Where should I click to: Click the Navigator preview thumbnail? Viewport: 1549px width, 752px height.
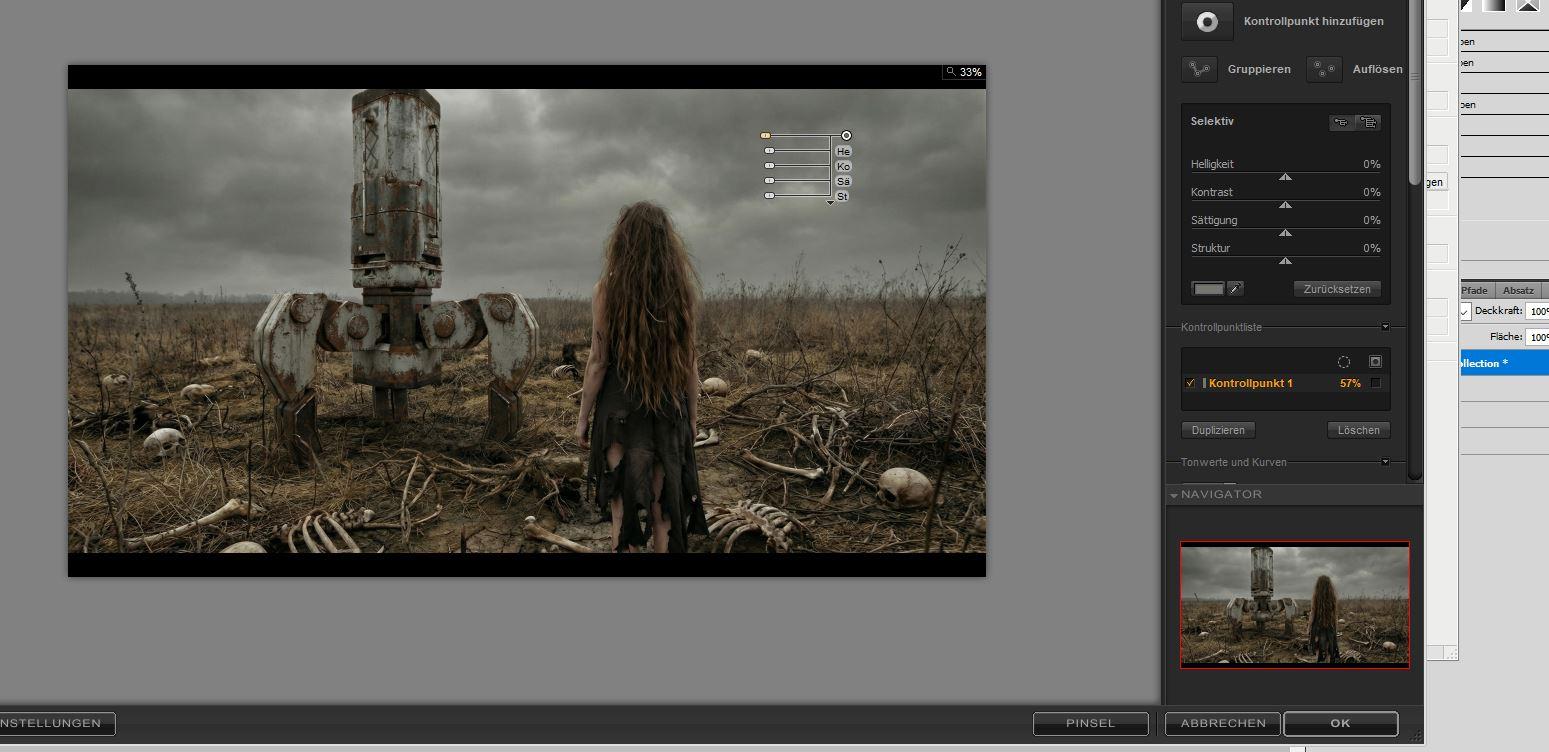point(1295,604)
